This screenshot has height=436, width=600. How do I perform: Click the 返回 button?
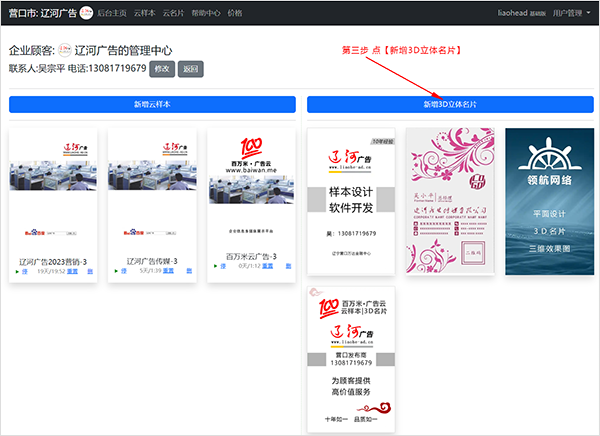[191, 69]
